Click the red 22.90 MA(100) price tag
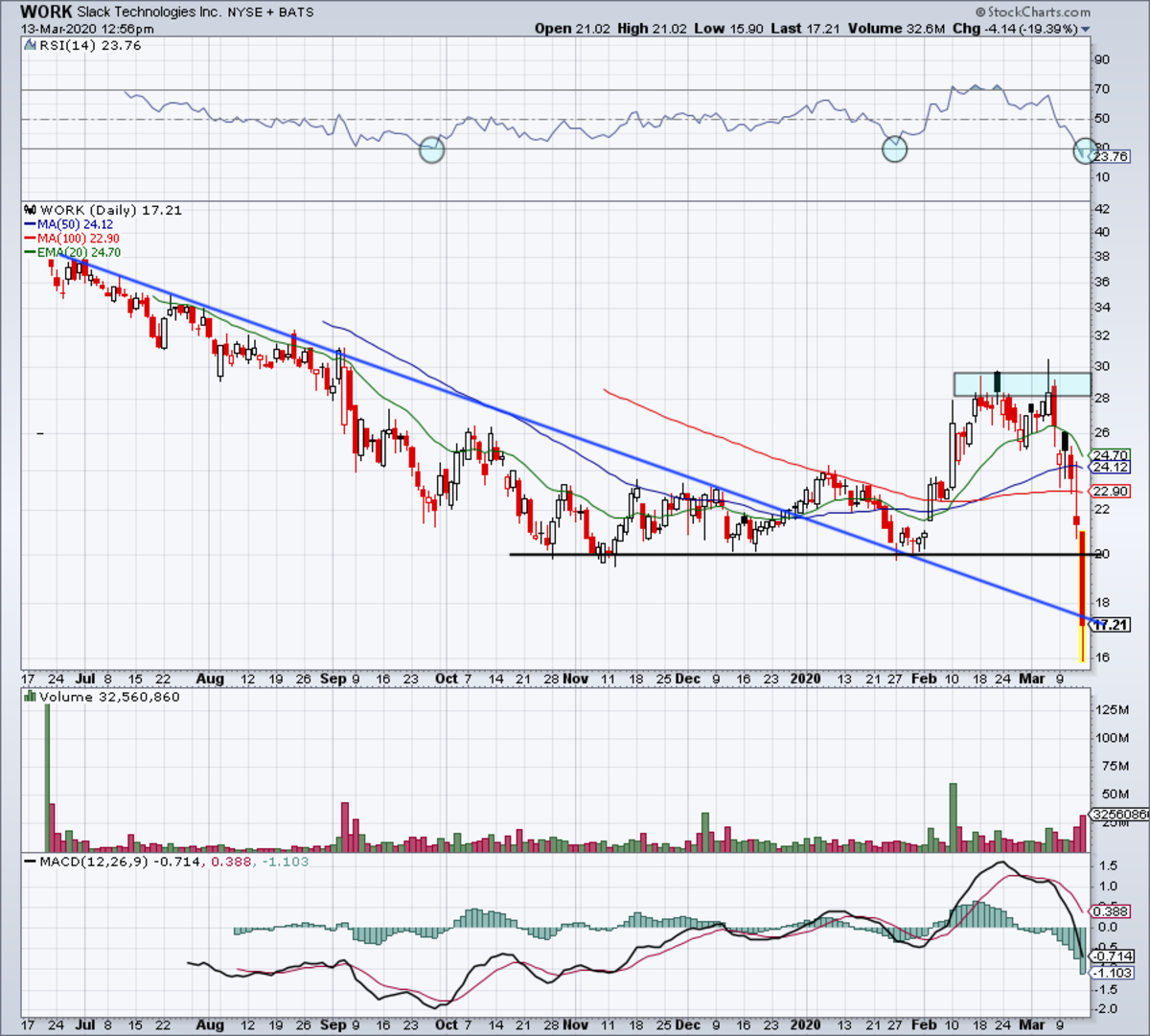 pos(1110,491)
